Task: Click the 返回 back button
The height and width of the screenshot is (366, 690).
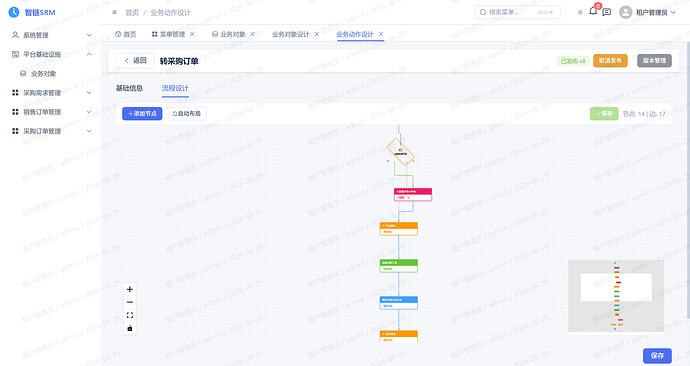Action: pyautogui.click(x=135, y=60)
